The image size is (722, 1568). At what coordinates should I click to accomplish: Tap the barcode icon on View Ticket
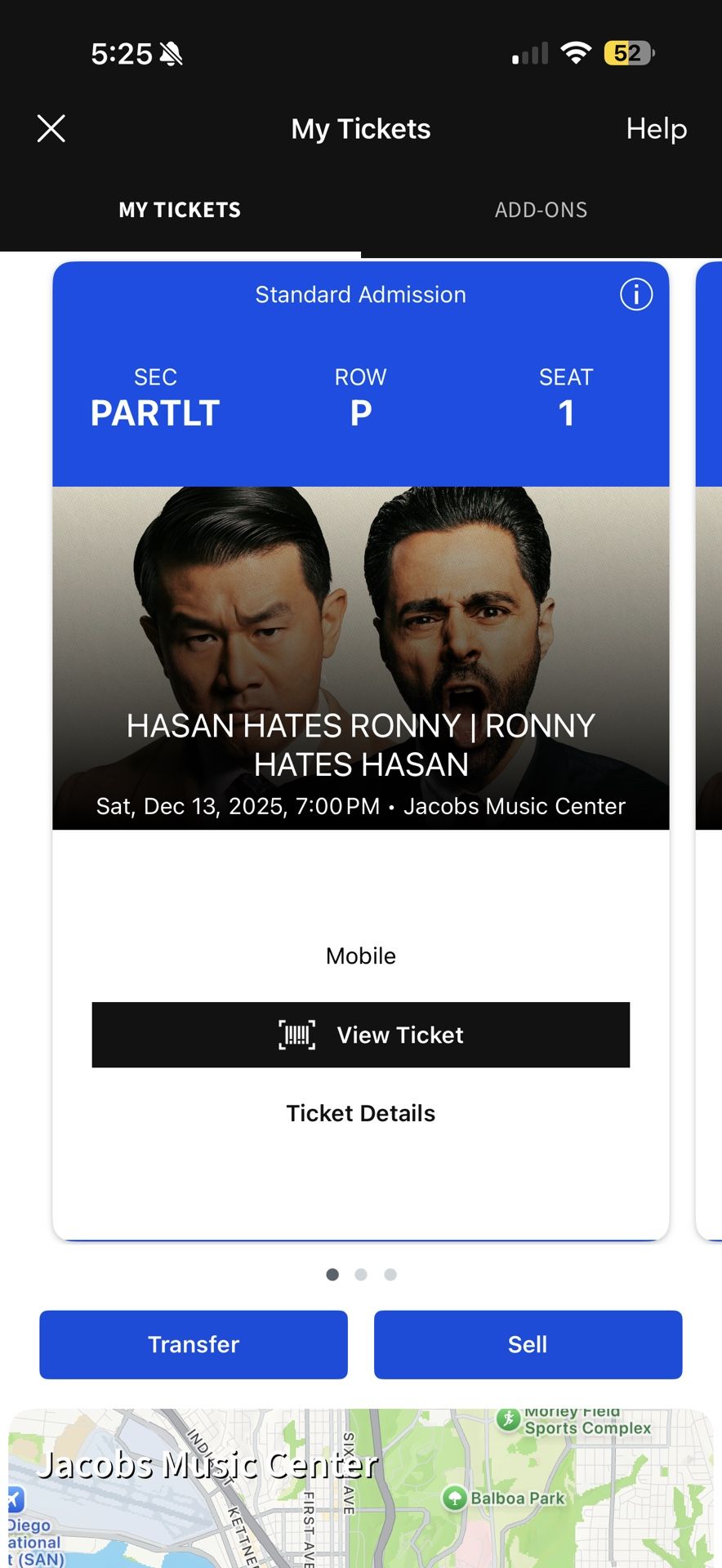(x=297, y=1035)
